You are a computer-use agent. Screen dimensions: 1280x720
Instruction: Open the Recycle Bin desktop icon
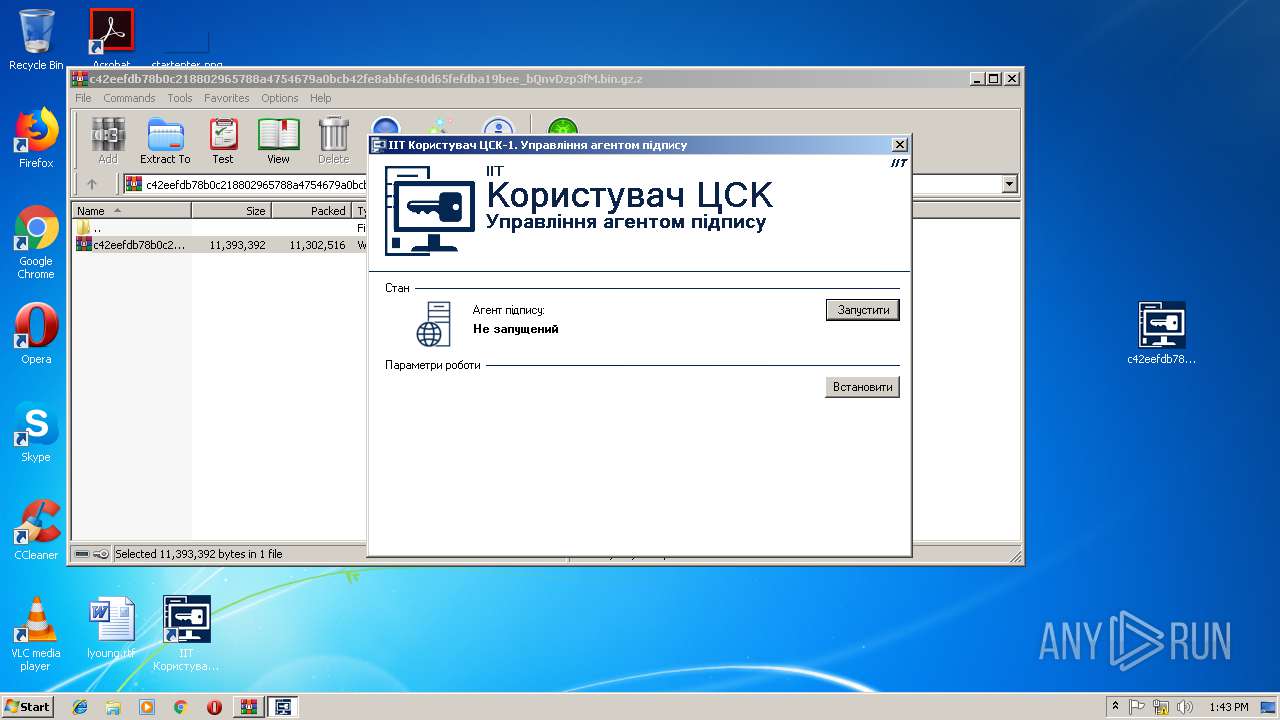[x=36, y=40]
